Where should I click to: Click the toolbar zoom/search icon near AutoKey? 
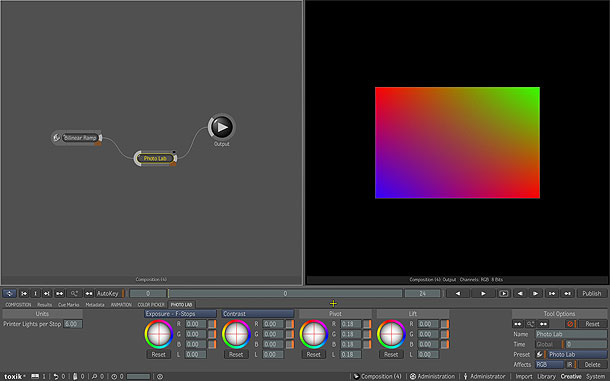pos(74,293)
